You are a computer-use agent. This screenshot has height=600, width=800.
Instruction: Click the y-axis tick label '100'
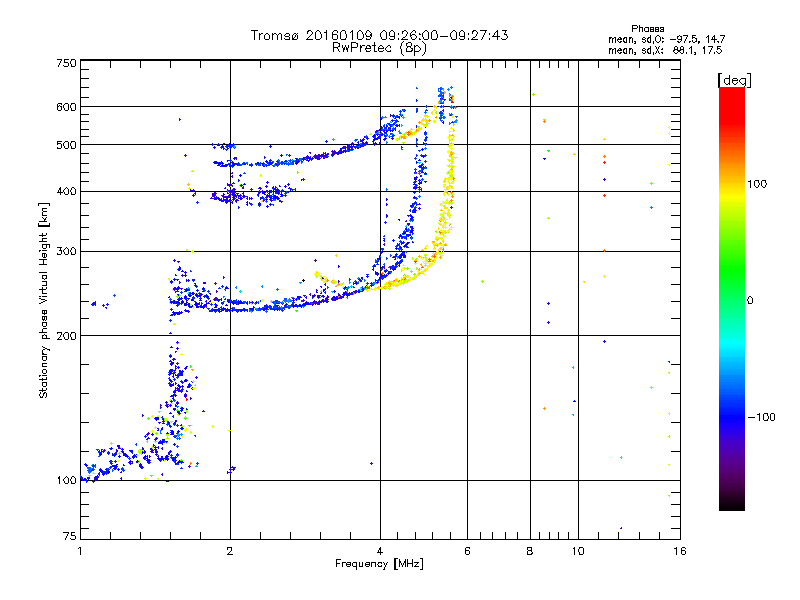tap(66, 480)
